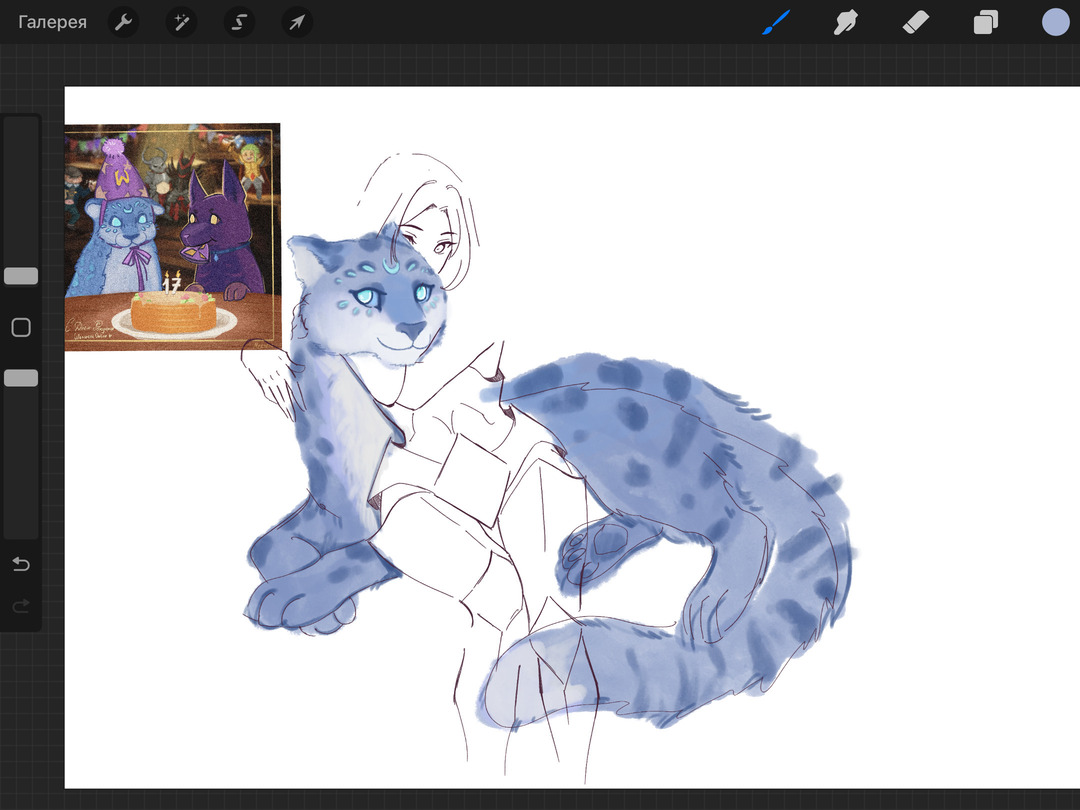Open the Actions wrench menu
This screenshot has width=1080, height=810.
123,22
